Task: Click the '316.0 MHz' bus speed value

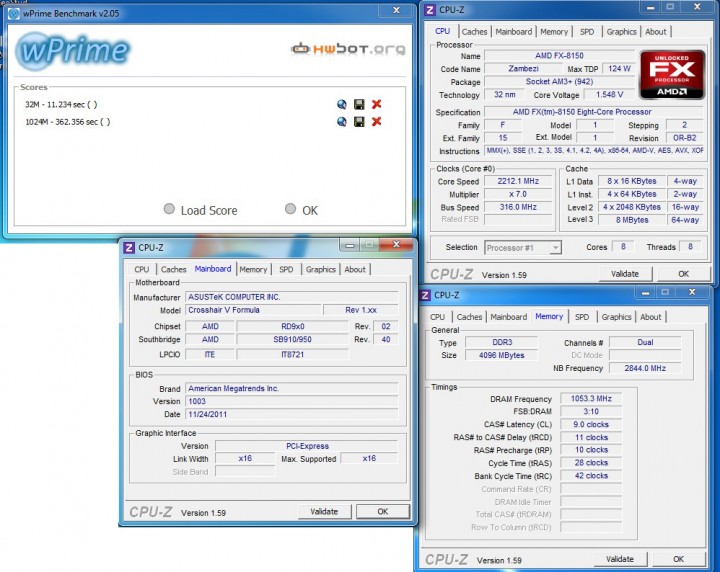Action: tap(518, 207)
